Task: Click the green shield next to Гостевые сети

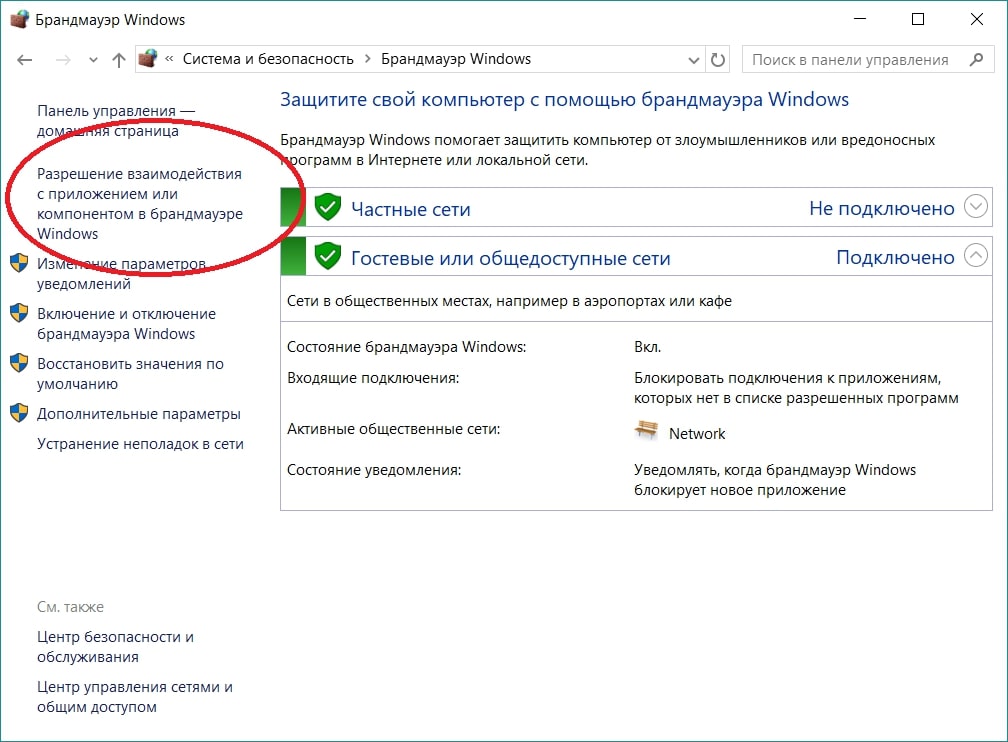Action: [x=327, y=256]
